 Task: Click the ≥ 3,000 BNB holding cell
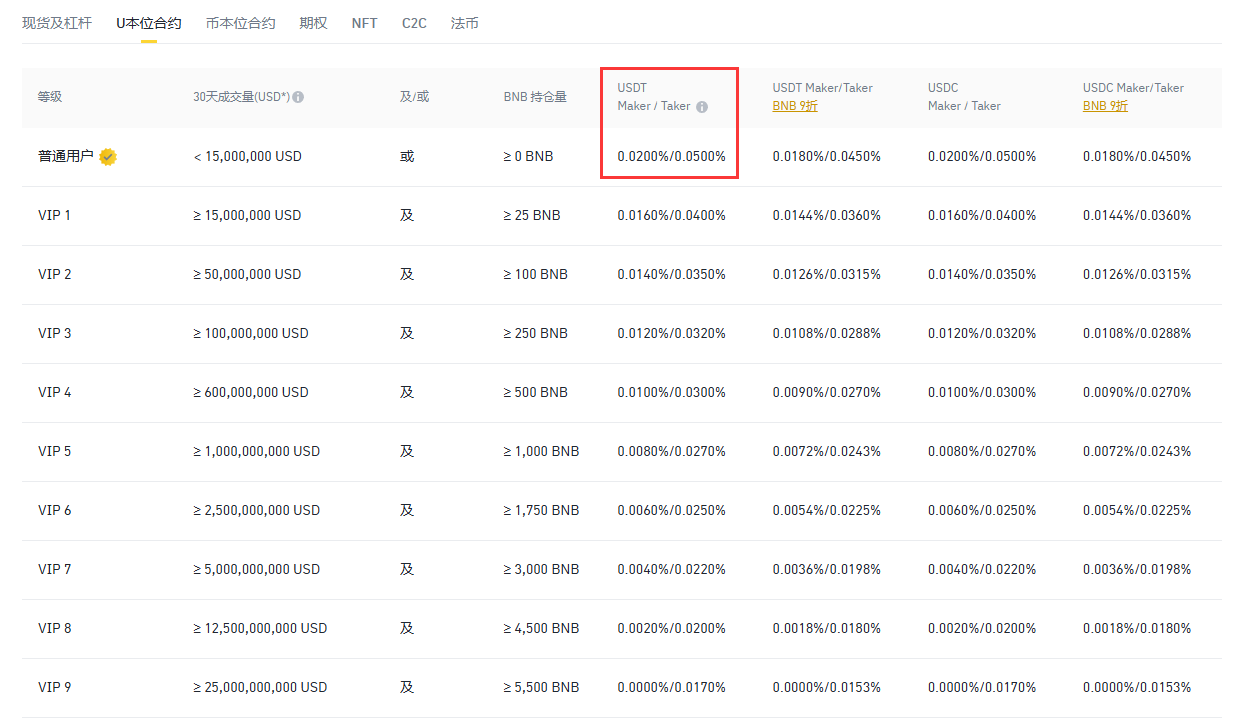[542, 569]
